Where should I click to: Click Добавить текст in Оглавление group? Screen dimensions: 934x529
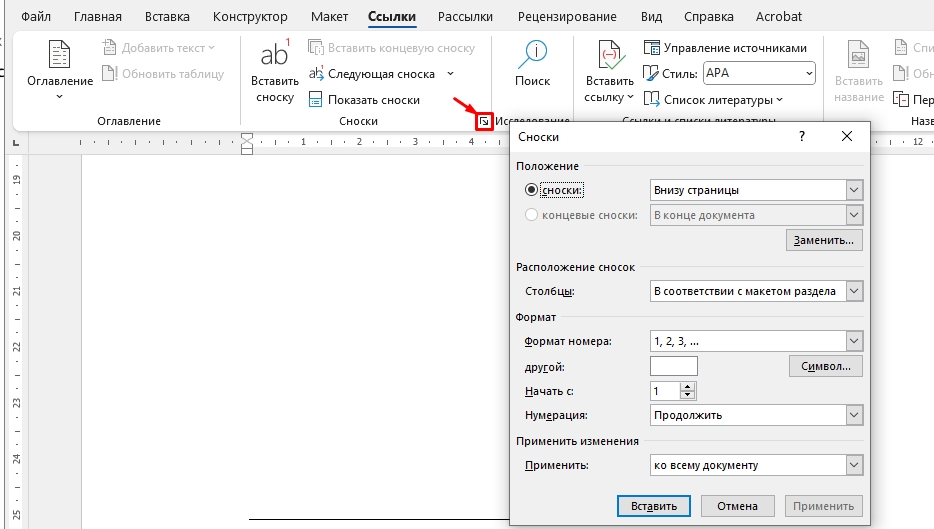(158, 48)
